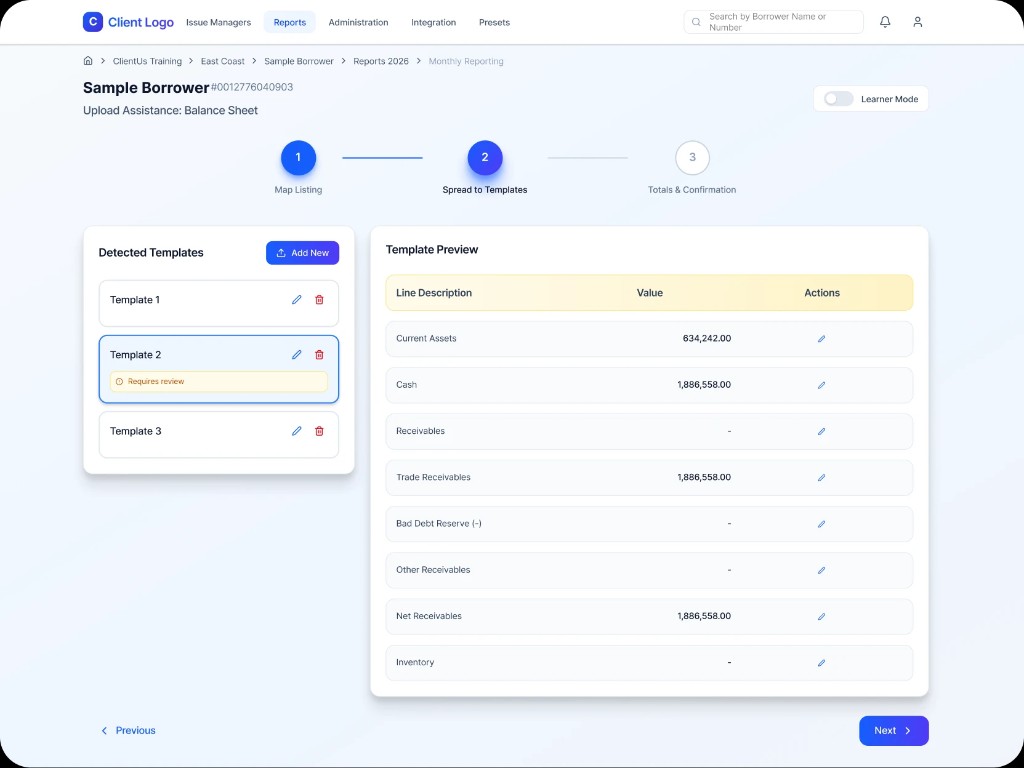
Task: Edit the Cash row value
Action: (x=822, y=385)
